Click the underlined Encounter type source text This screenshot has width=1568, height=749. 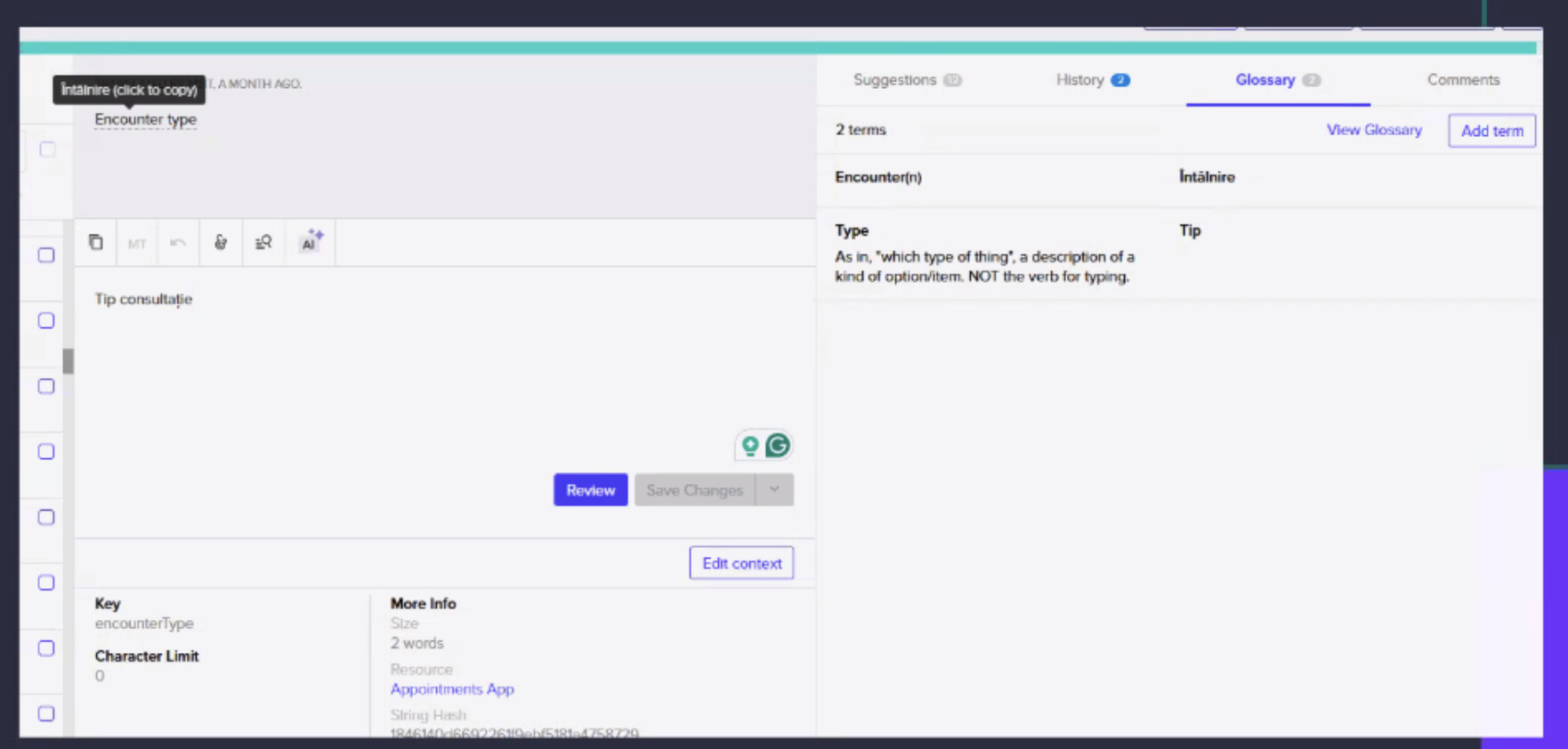pyautogui.click(x=146, y=119)
